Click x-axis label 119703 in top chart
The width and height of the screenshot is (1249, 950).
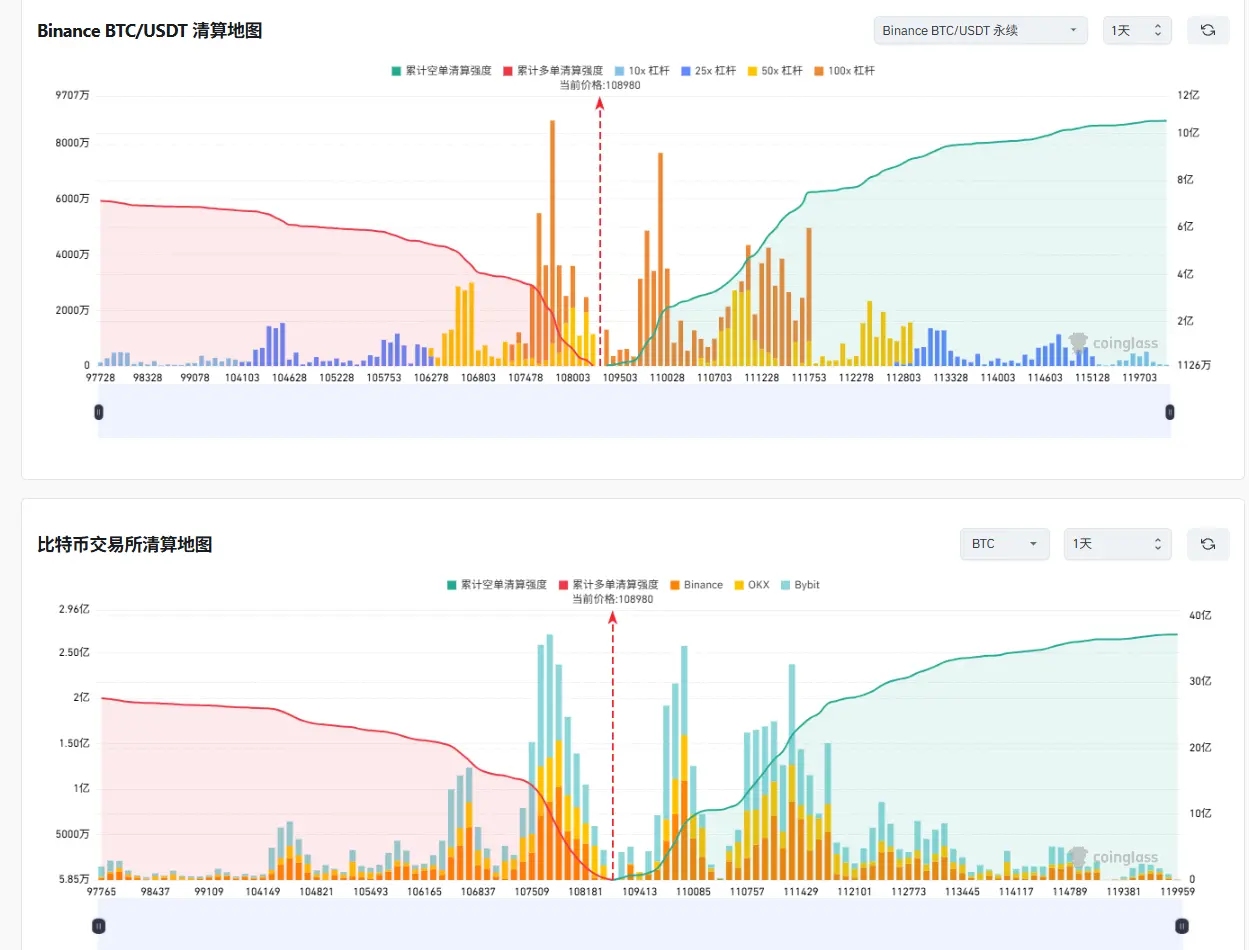tap(1140, 377)
